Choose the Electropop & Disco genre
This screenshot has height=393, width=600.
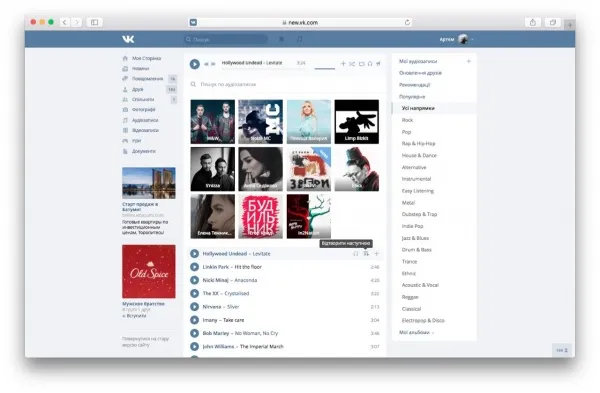[423, 320]
